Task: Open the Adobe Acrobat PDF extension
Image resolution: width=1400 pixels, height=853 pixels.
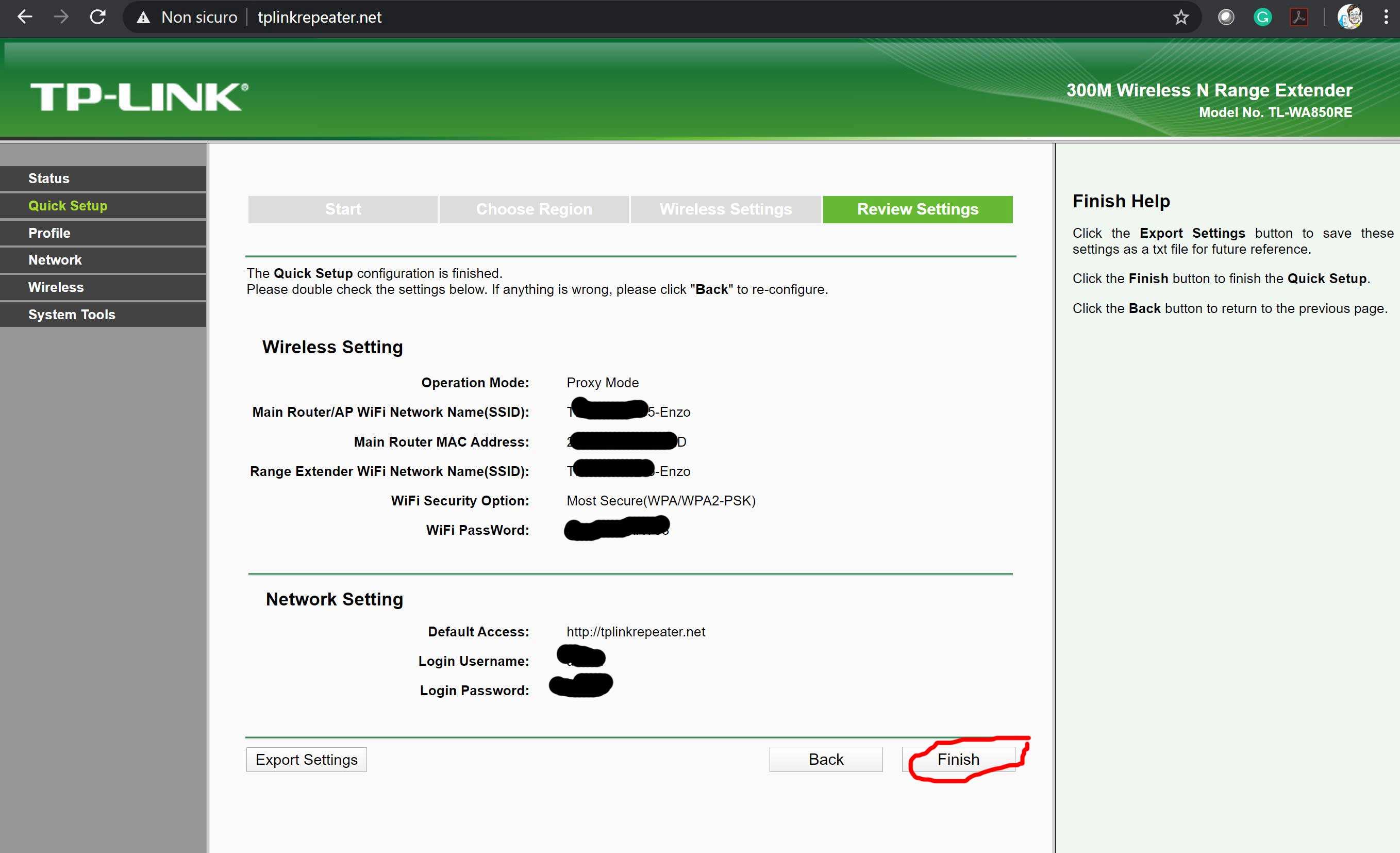Action: (1298, 18)
